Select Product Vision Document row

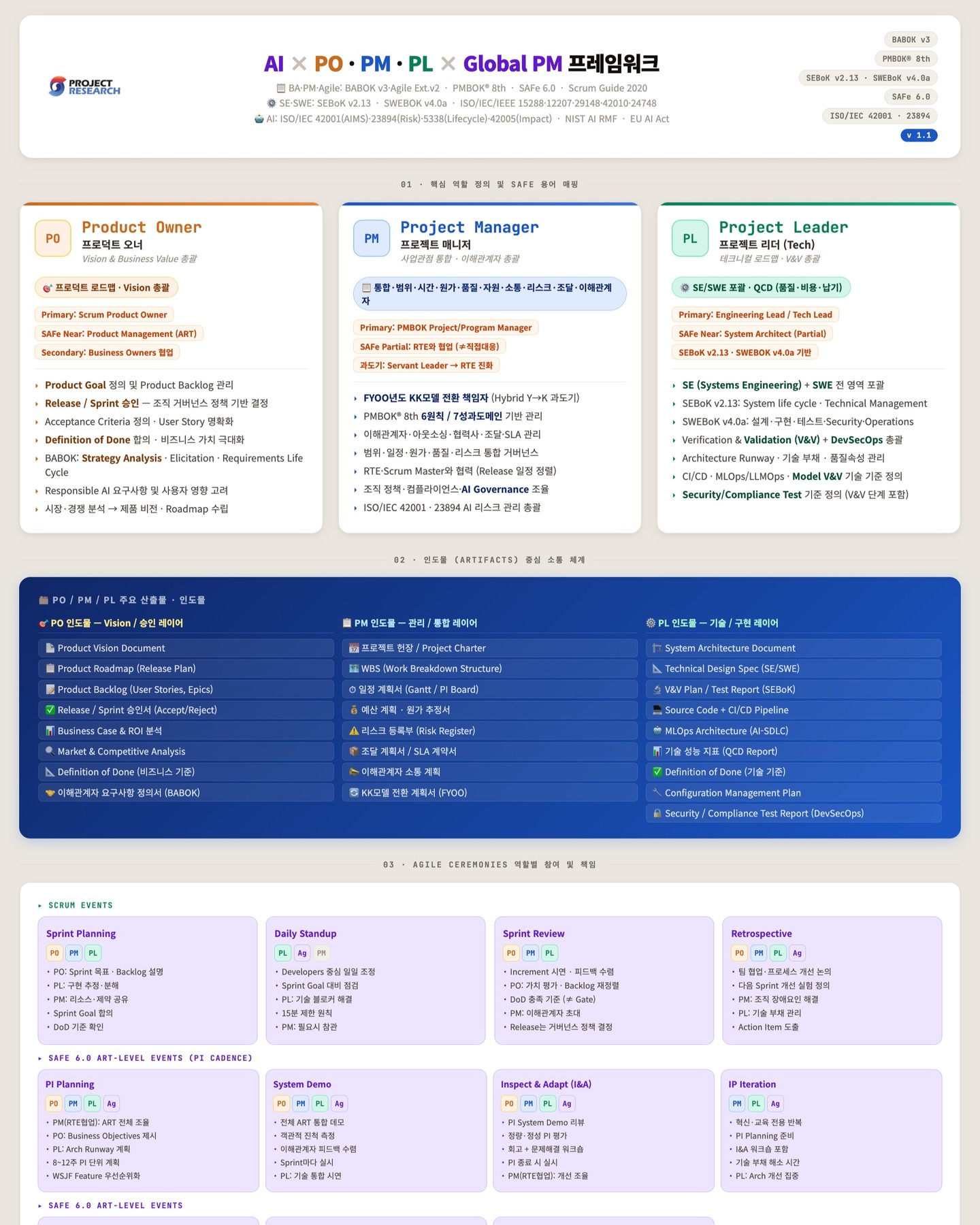(x=186, y=648)
